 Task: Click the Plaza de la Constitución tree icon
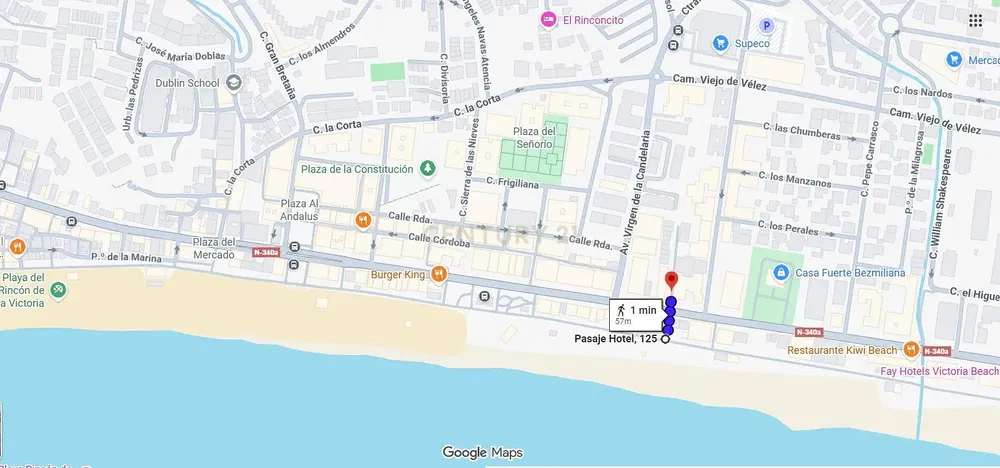[427, 169]
